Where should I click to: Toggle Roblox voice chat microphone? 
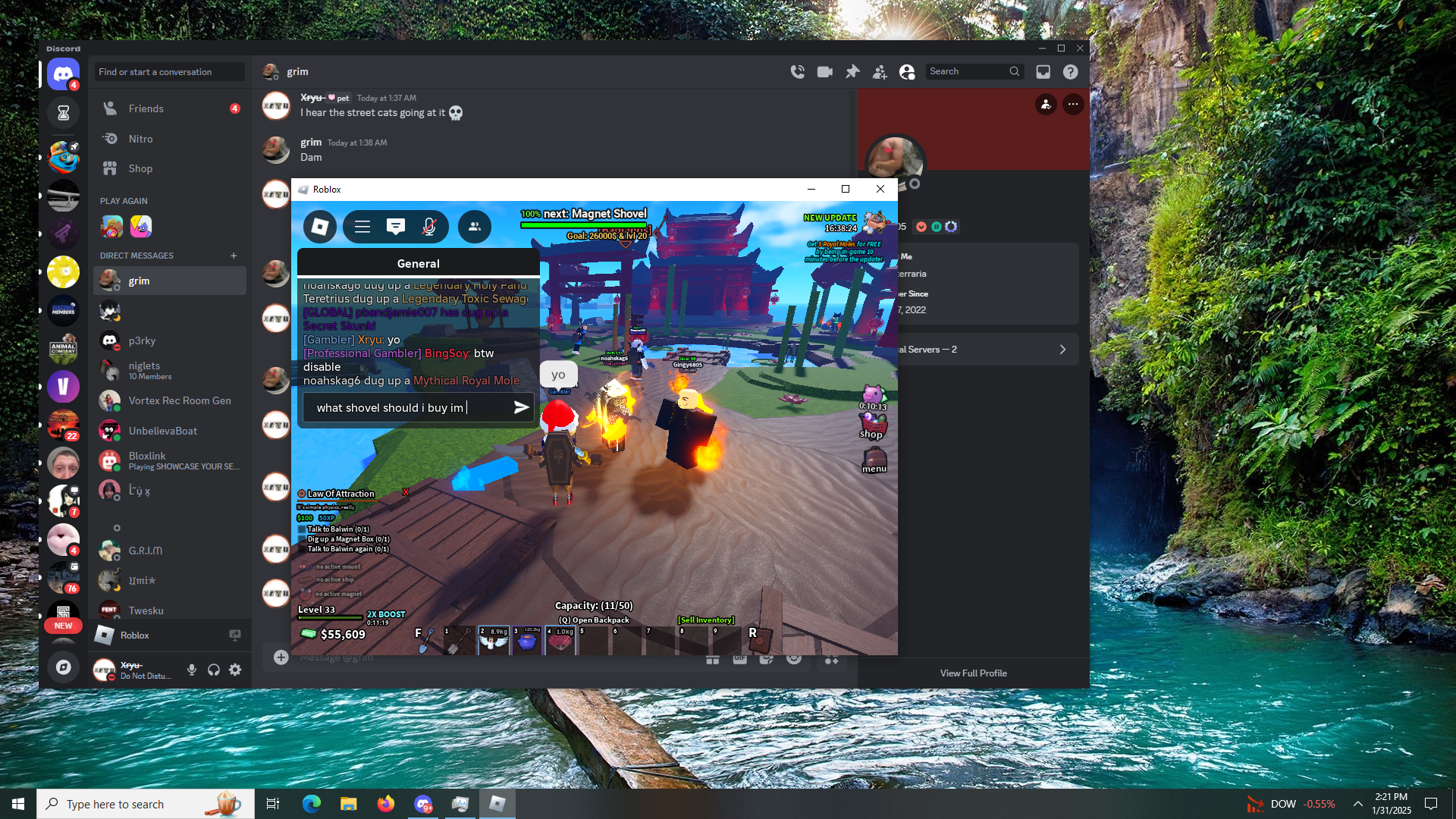429,227
